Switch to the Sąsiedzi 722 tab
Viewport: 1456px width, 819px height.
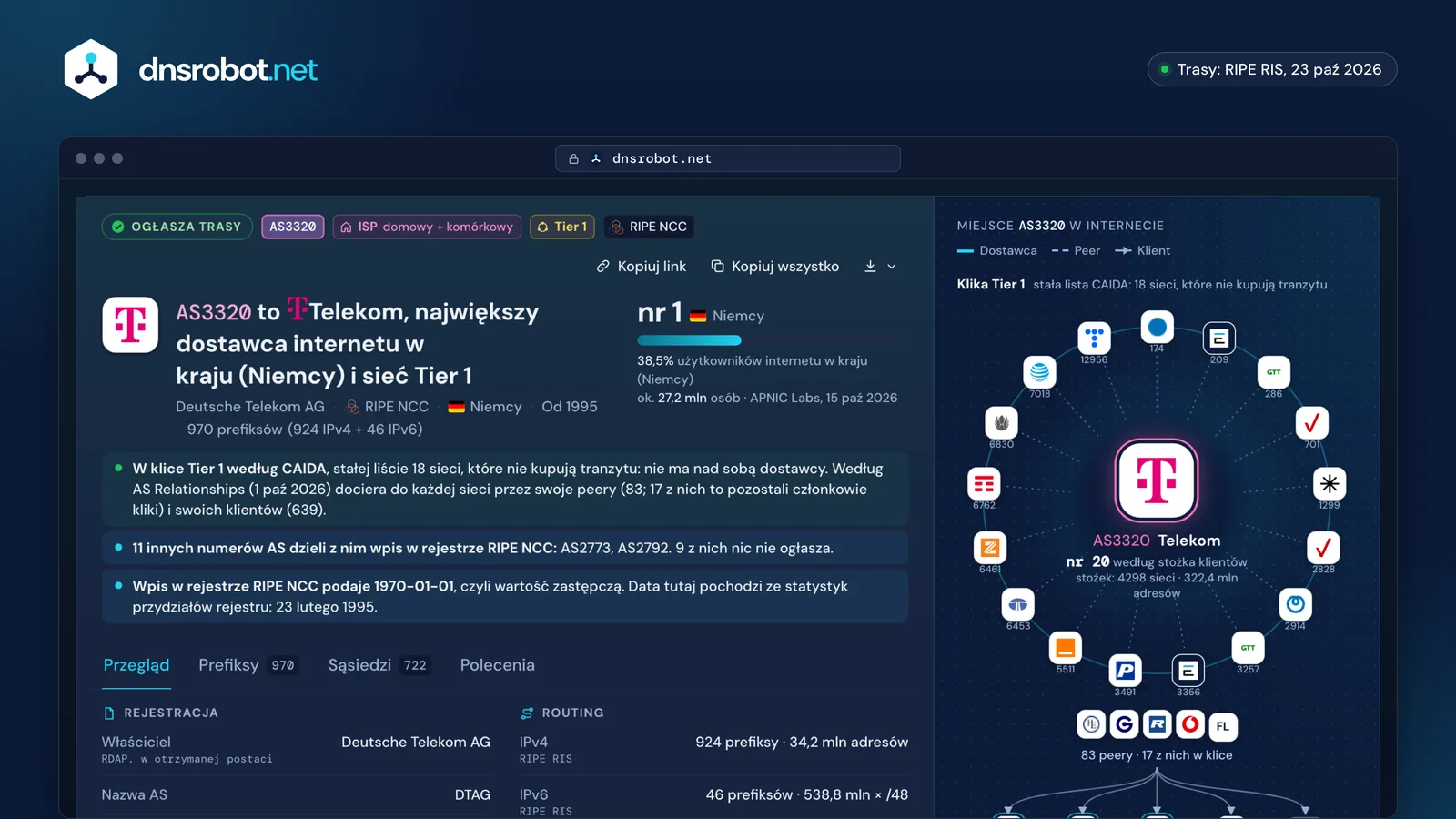click(x=379, y=665)
